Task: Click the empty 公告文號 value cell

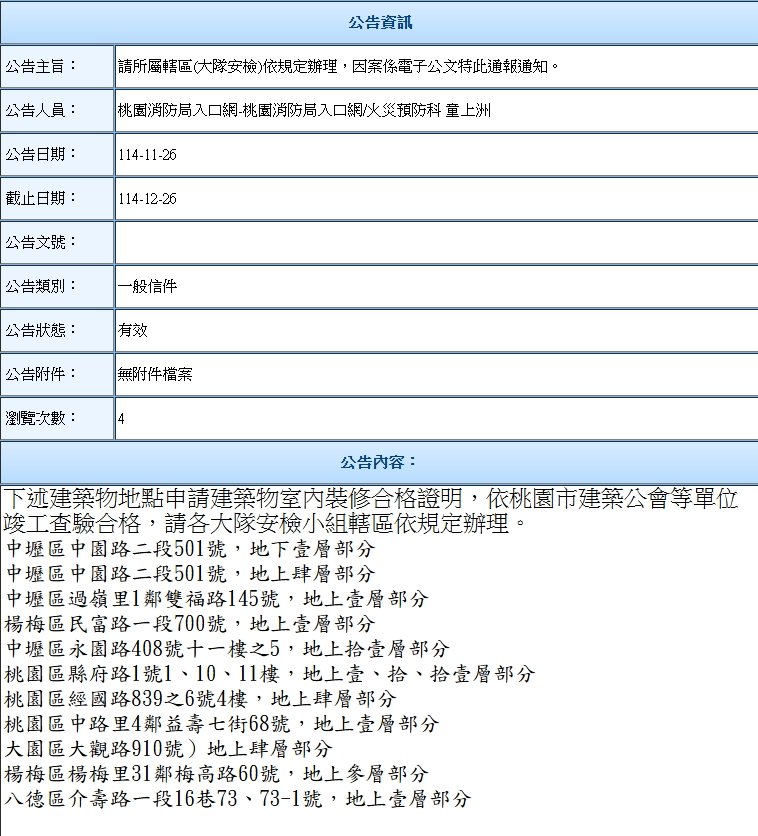Action: [435, 242]
